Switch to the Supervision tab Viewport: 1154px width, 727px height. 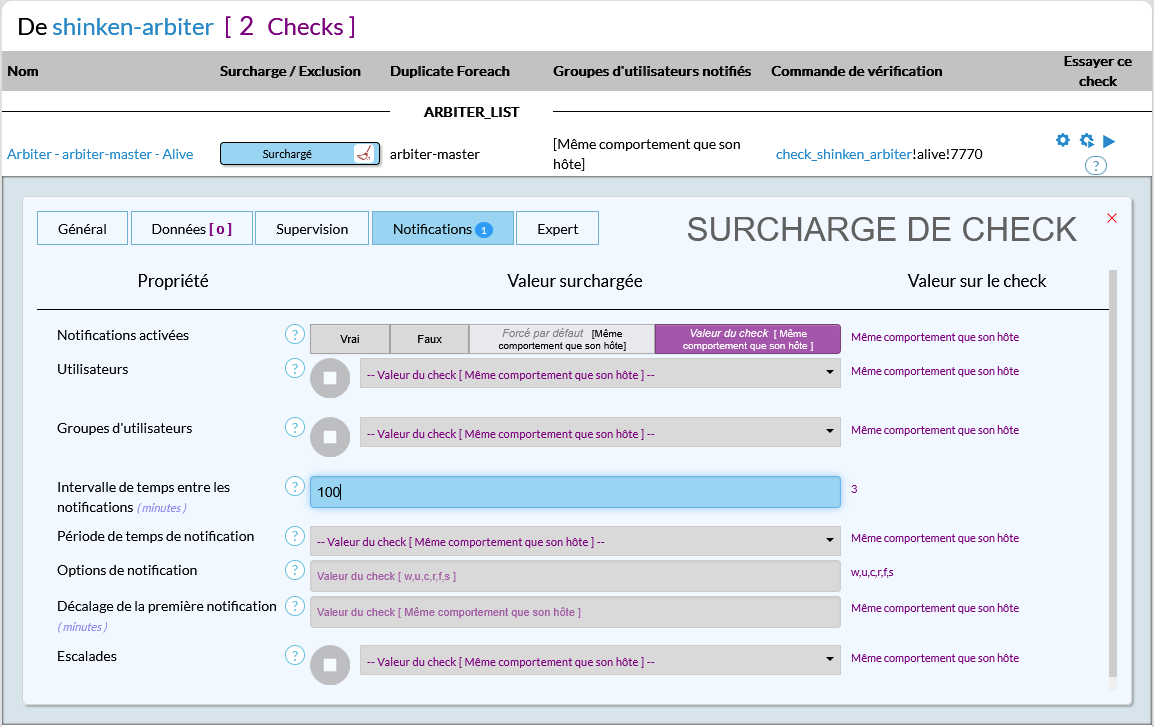312,229
